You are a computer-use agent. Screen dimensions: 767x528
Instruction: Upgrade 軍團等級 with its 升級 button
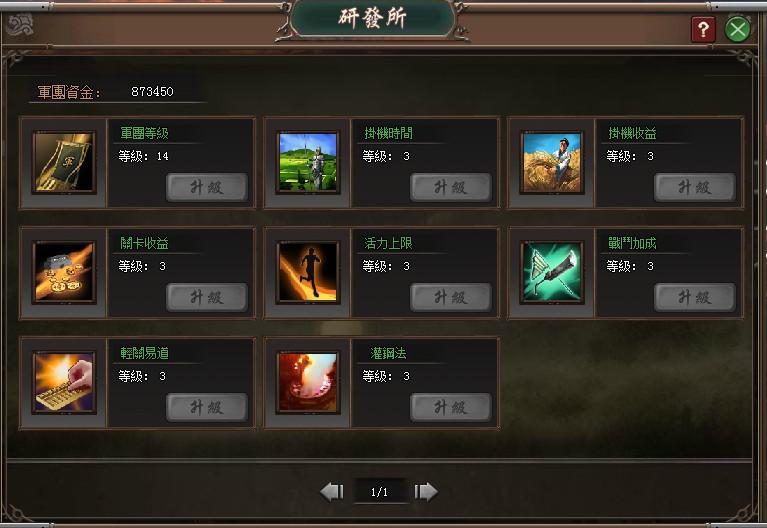coord(207,187)
